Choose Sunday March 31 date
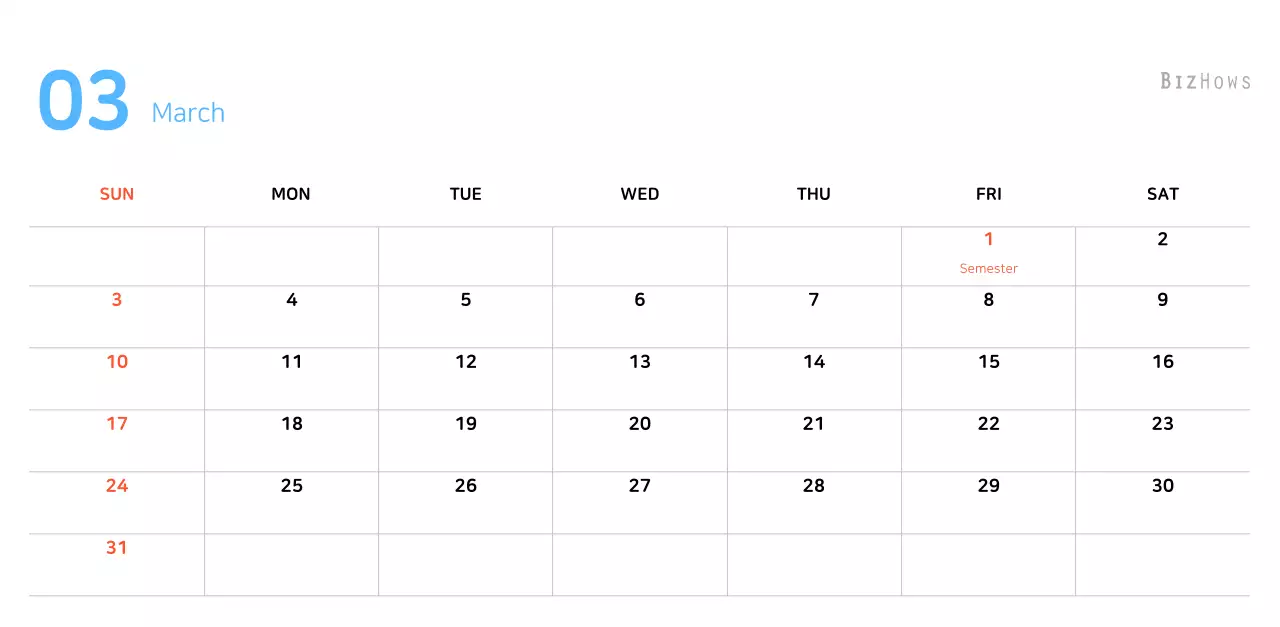The height and width of the screenshot is (627, 1280). pyautogui.click(x=117, y=548)
